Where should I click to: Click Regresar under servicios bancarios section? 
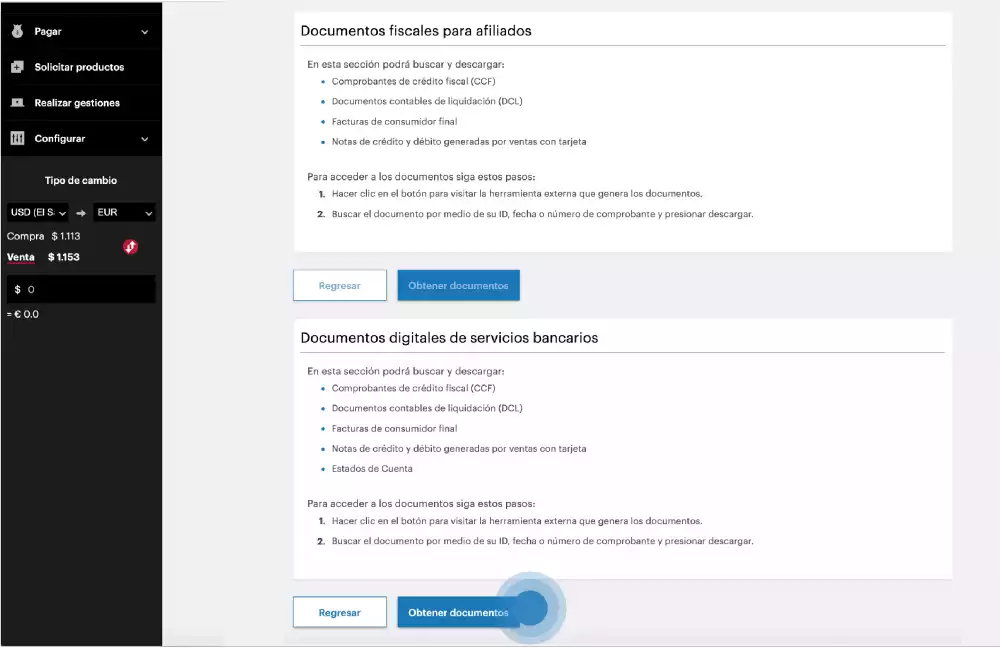pos(339,612)
